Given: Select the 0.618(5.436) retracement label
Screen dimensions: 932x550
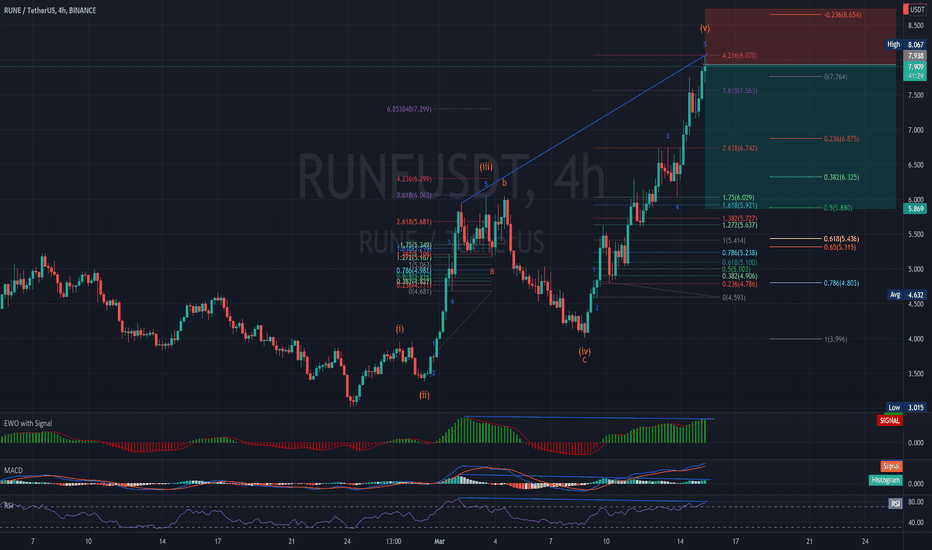Looking at the screenshot, I should pos(841,239).
